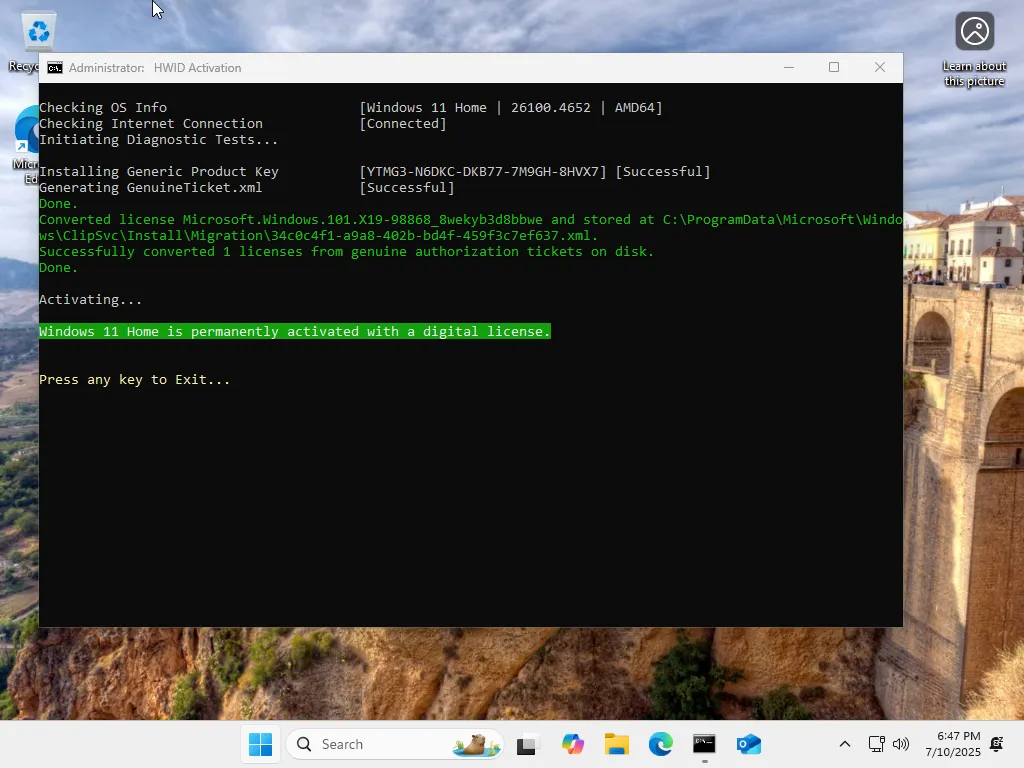Click the search highlight otter image
Viewport: 1024px width, 768px height.
click(x=477, y=744)
